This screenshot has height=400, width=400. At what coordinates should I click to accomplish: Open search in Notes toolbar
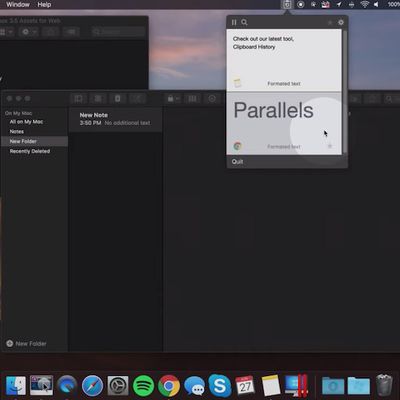tap(389, 99)
